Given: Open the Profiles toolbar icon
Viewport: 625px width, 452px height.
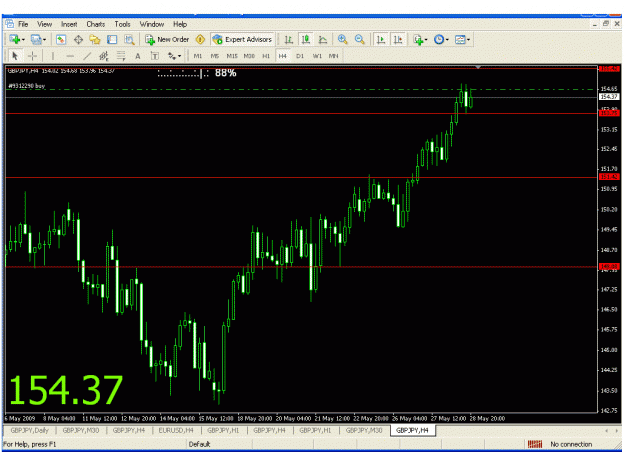Looking at the screenshot, I should click(35, 39).
